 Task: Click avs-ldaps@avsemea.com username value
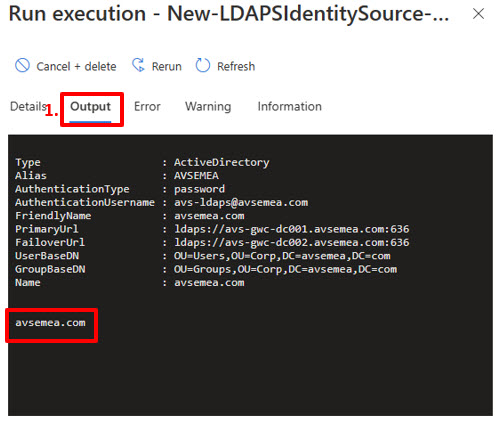click(x=241, y=202)
